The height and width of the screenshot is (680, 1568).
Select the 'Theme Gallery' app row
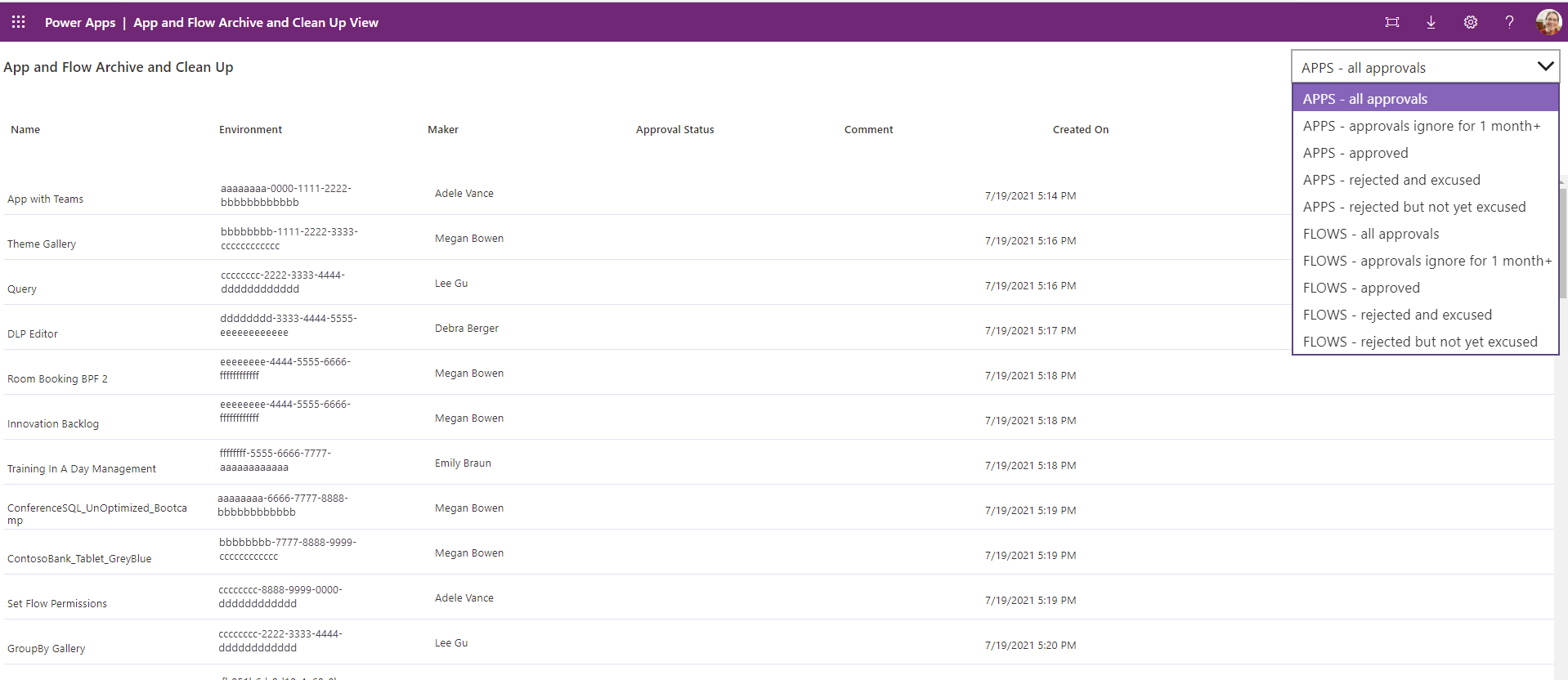(x=42, y=244)
